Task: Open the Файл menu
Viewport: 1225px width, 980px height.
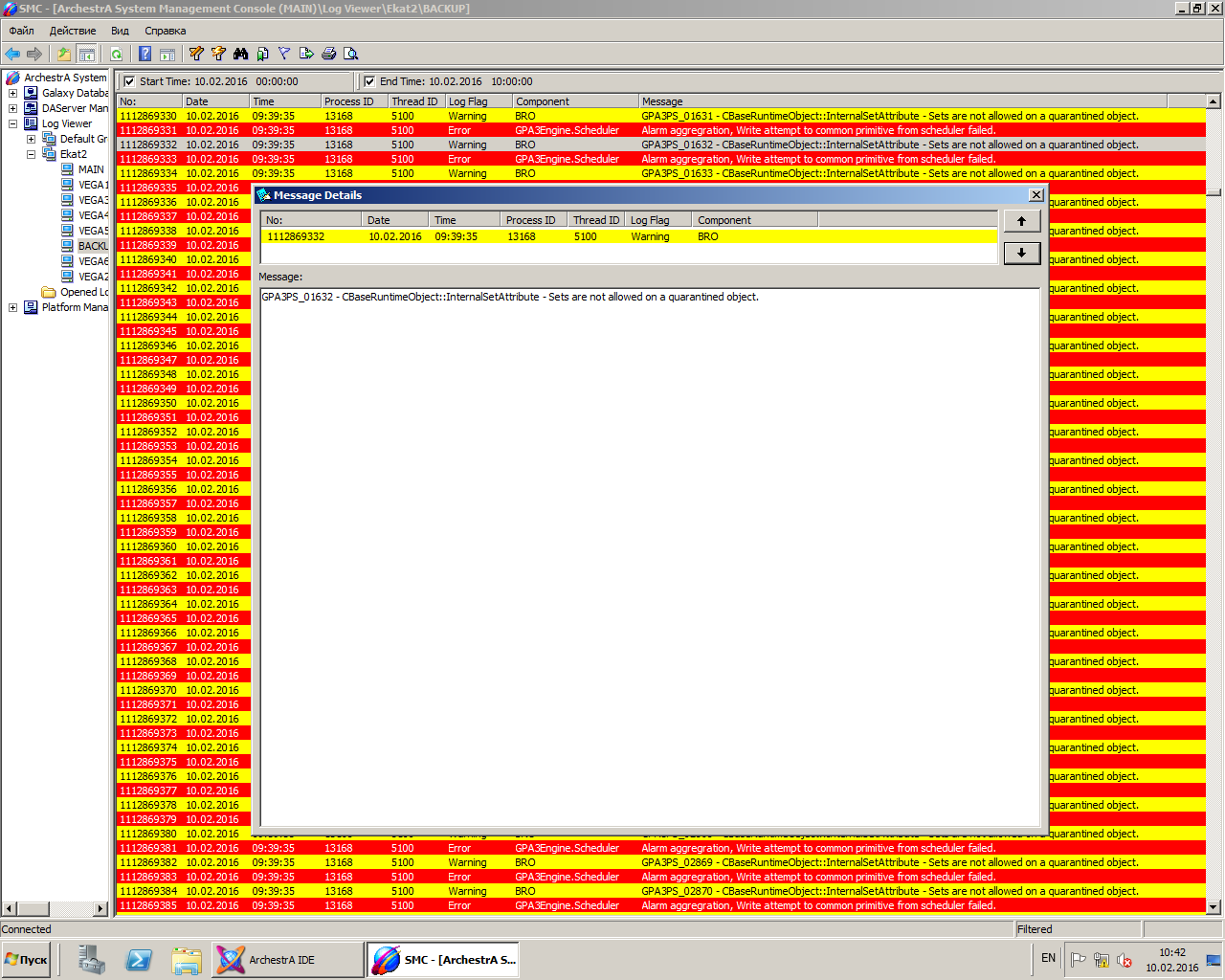Action: click(x=21, y=31)
